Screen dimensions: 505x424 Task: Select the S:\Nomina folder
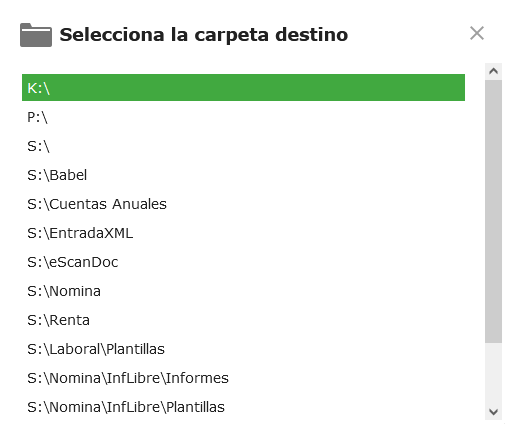(243, 291)
